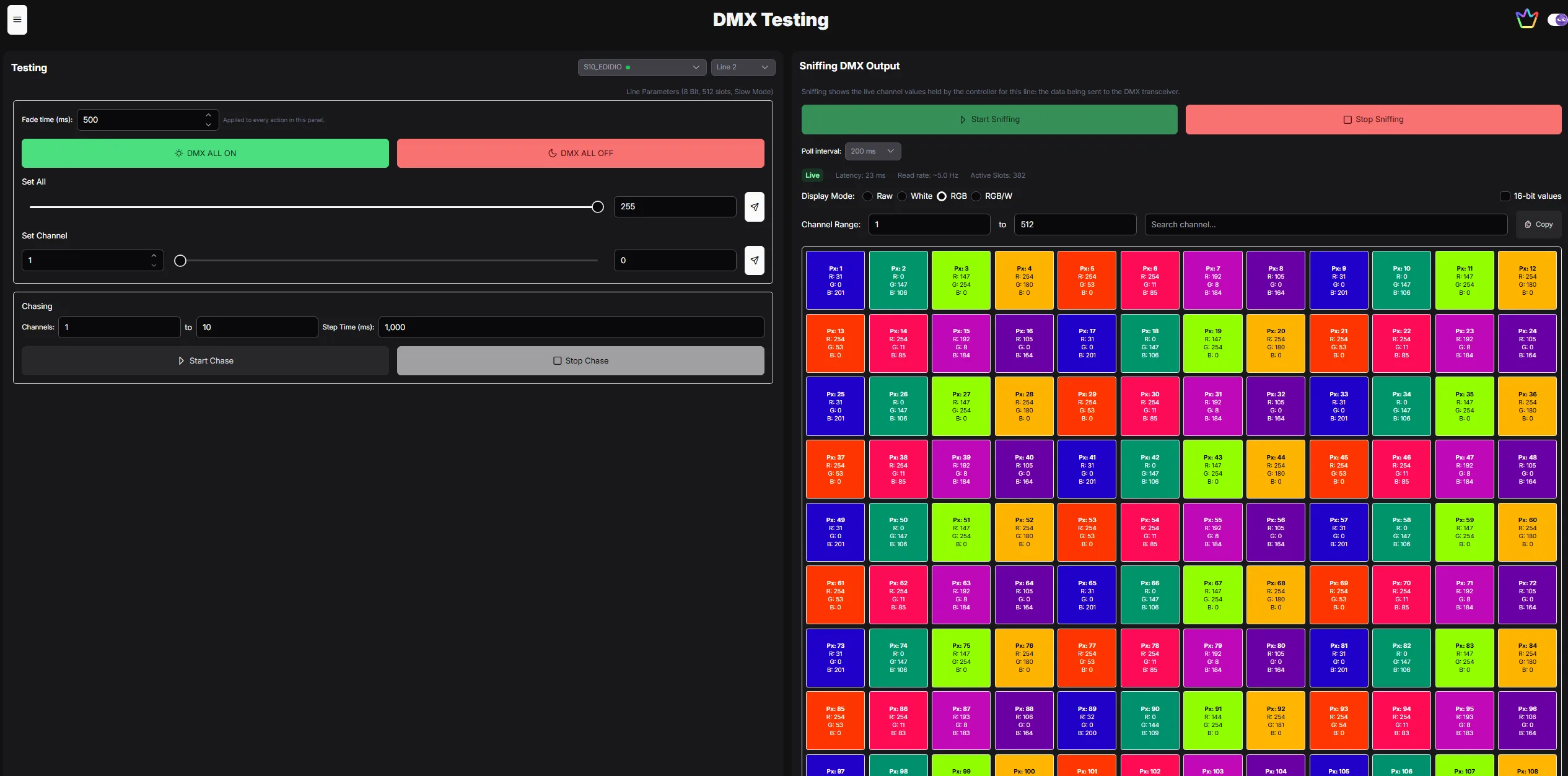Screen dimensions: 1568x776
Task: Select the Px: 43 green pixel tile
Action: pos(1212,469)
